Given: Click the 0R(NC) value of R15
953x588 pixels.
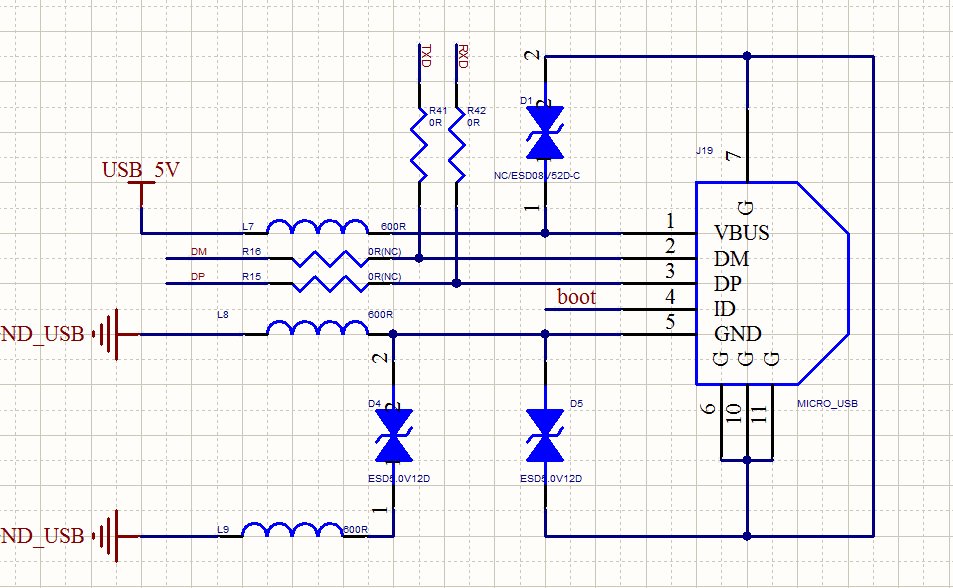Looking at the screenshot, I should coord(385,276).
